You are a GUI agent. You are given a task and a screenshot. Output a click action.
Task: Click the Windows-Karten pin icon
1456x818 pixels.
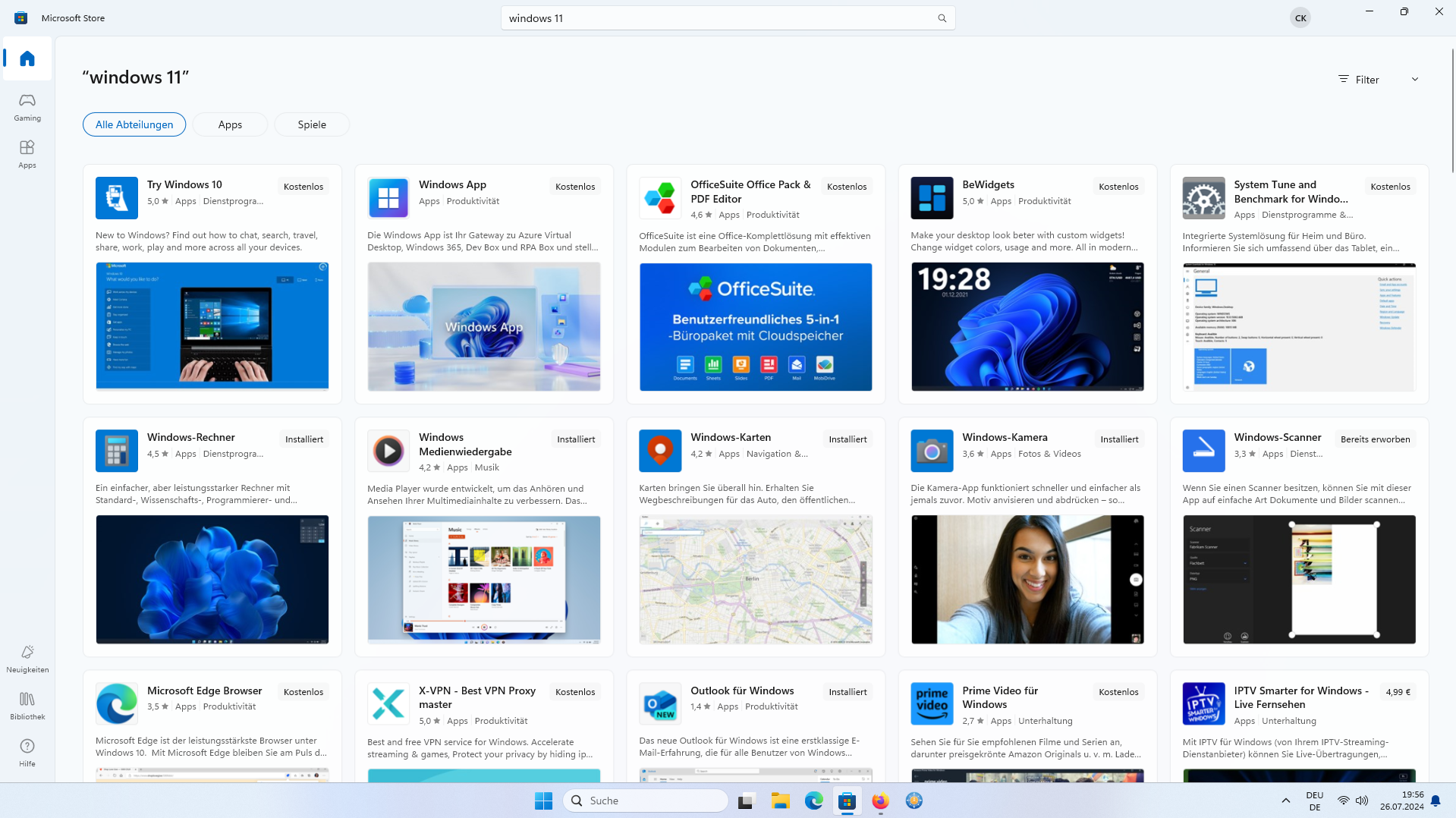click(660, 451)
